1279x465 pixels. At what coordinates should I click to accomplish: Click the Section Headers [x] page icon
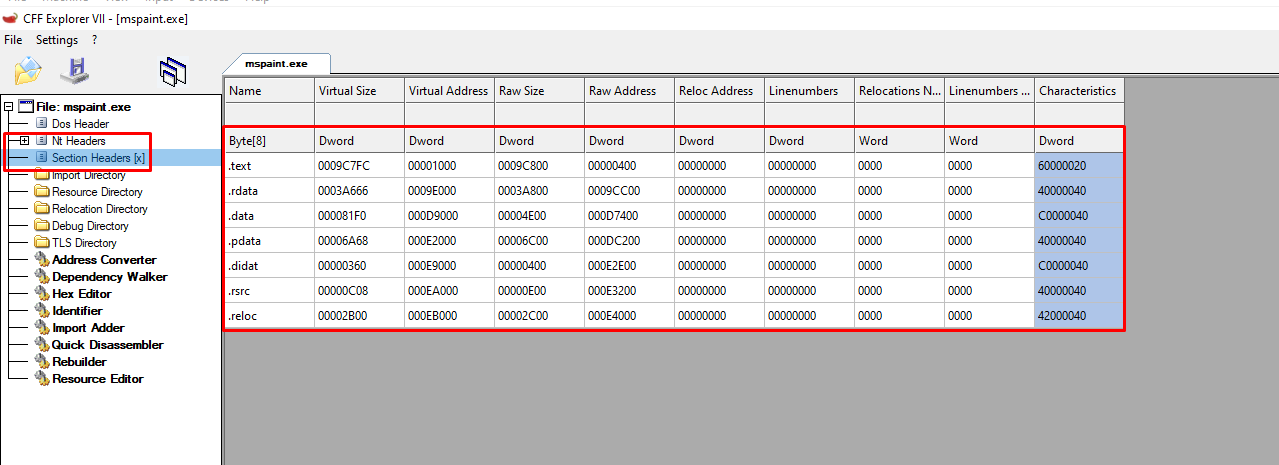42,157
